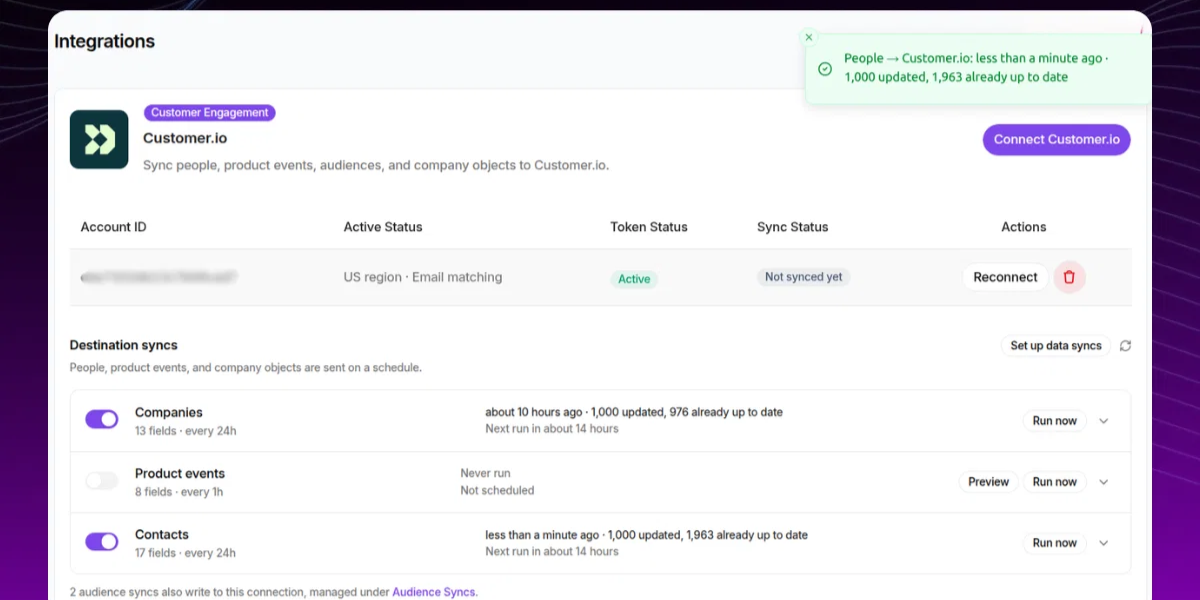Click the blurred Account ID value
This screenshot has height=600, width=1200.
(x=160, y=277)
